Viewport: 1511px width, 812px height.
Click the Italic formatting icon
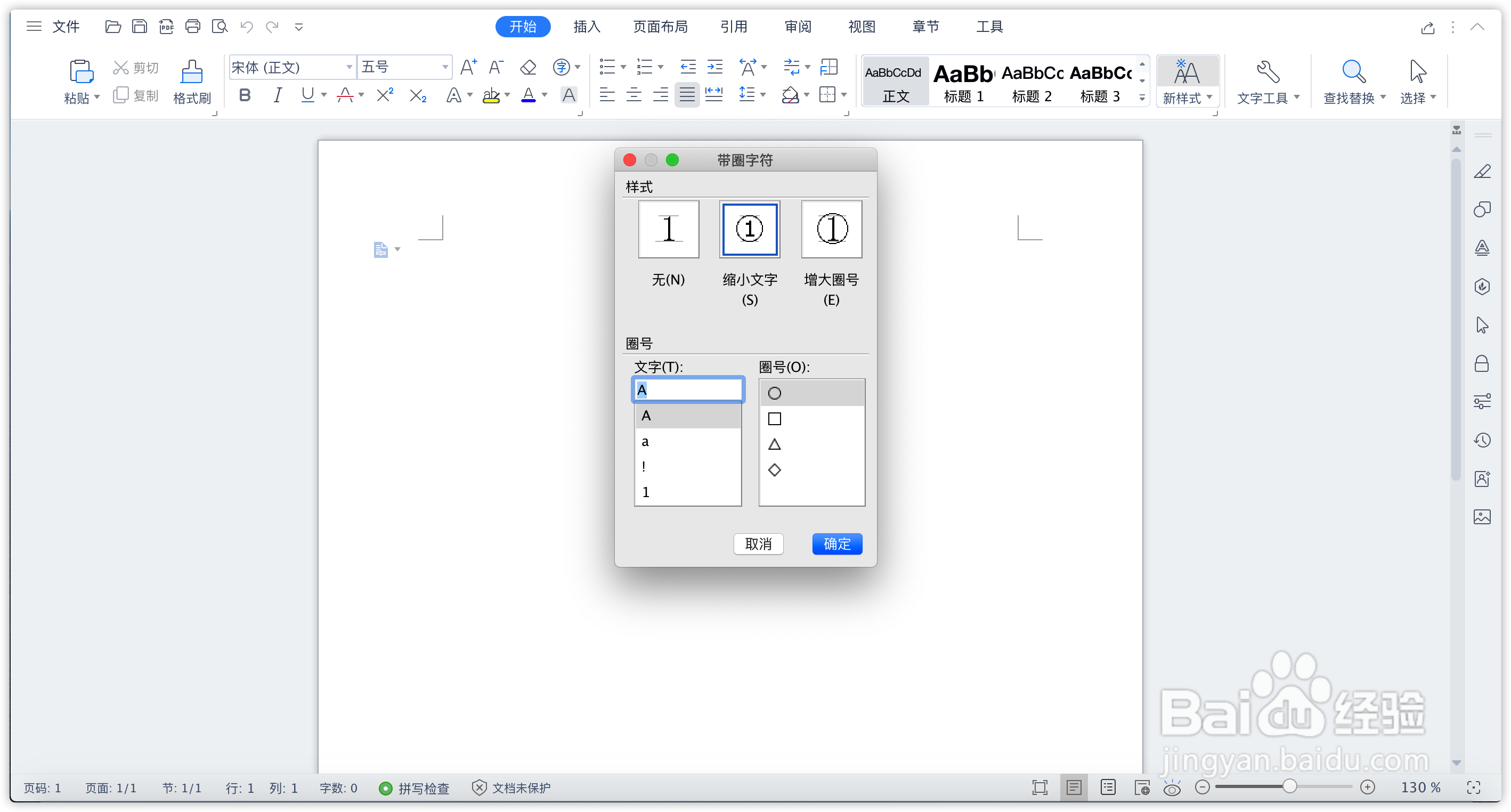tap(278, 95)
